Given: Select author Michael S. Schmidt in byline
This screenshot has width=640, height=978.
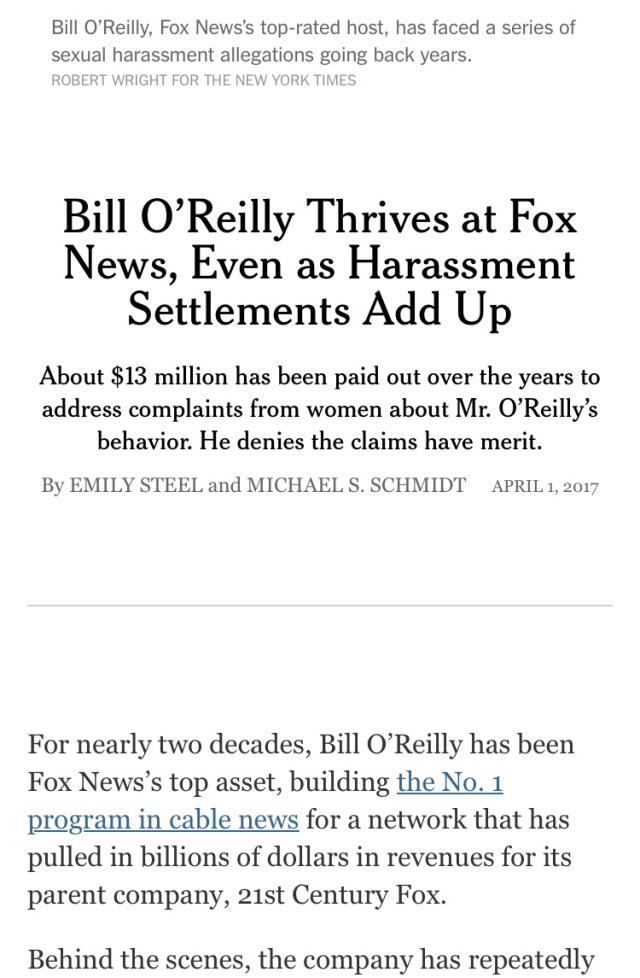Looking at the screenshot, I should 356,486.
